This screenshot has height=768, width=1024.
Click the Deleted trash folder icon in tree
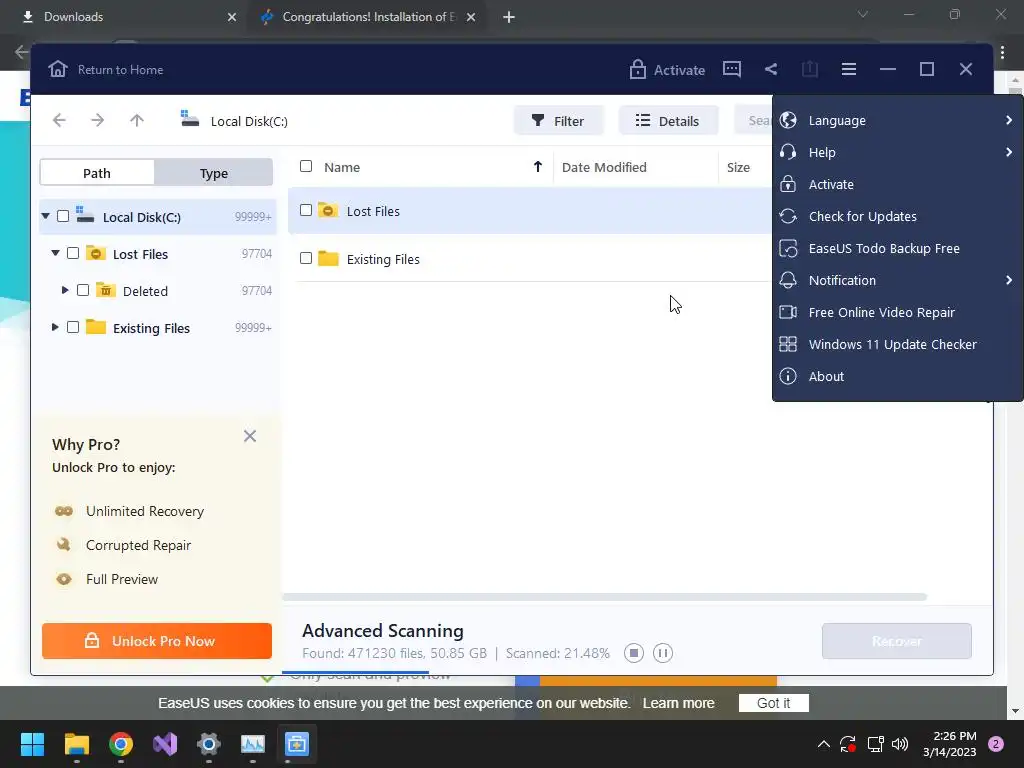pos(105,289)
